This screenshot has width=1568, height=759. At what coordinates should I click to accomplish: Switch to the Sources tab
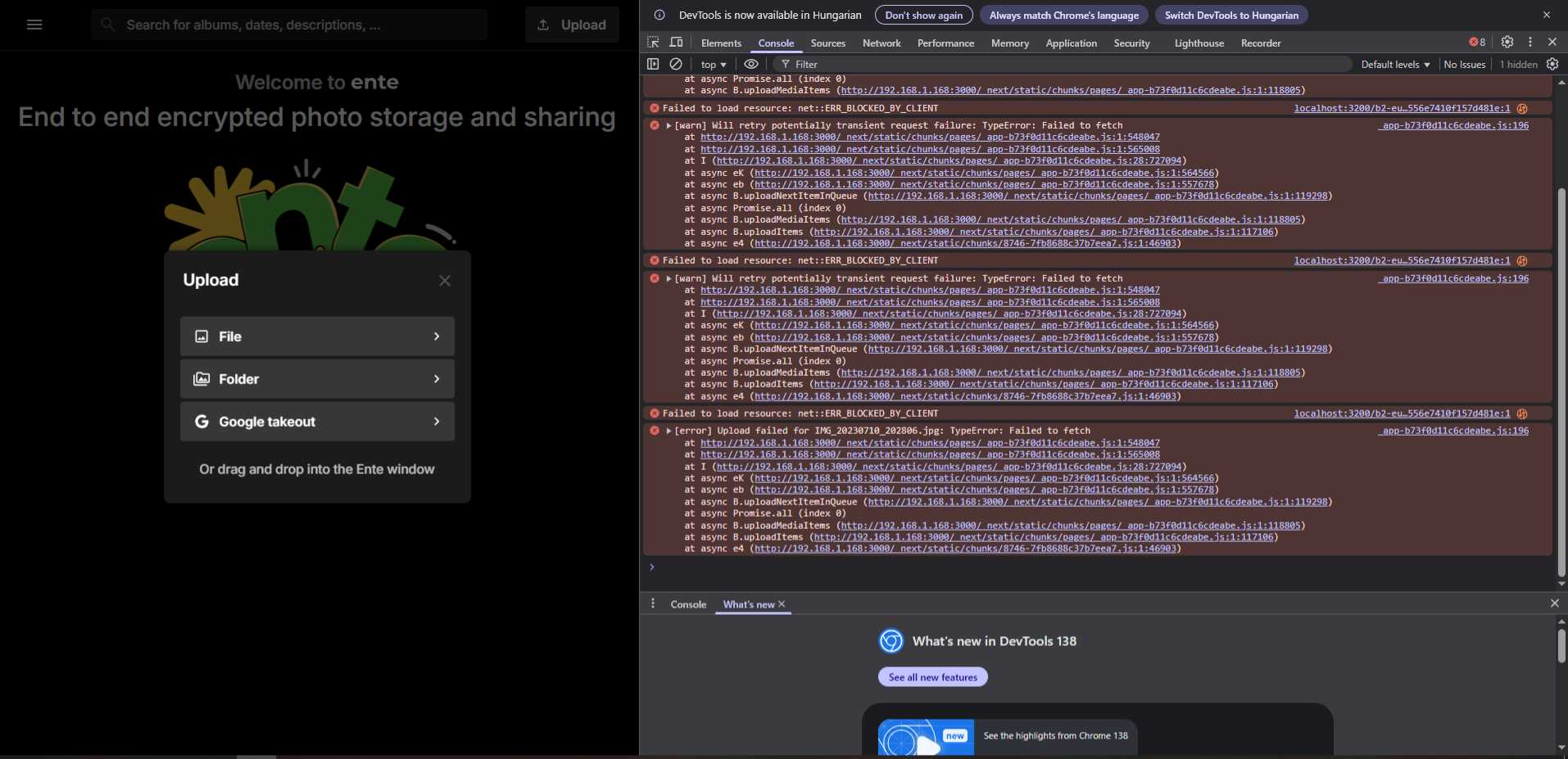point(828,43)
